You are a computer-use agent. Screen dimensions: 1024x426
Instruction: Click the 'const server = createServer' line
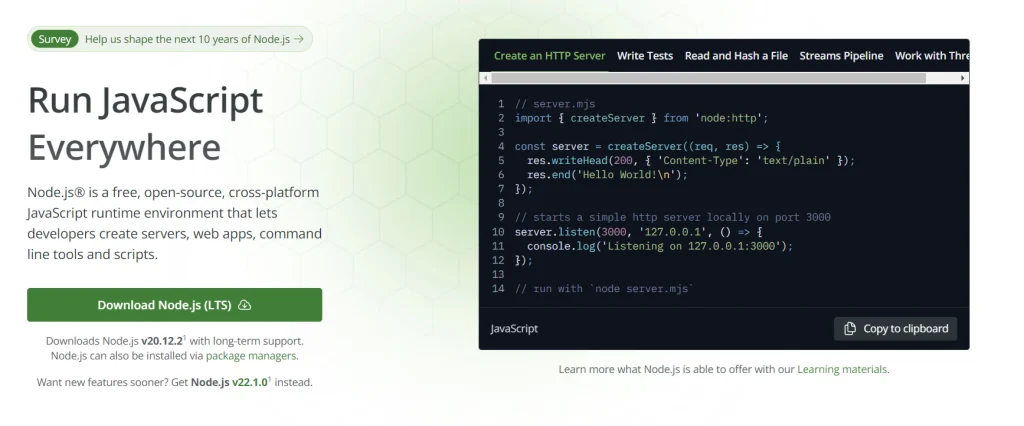(648, 146)
